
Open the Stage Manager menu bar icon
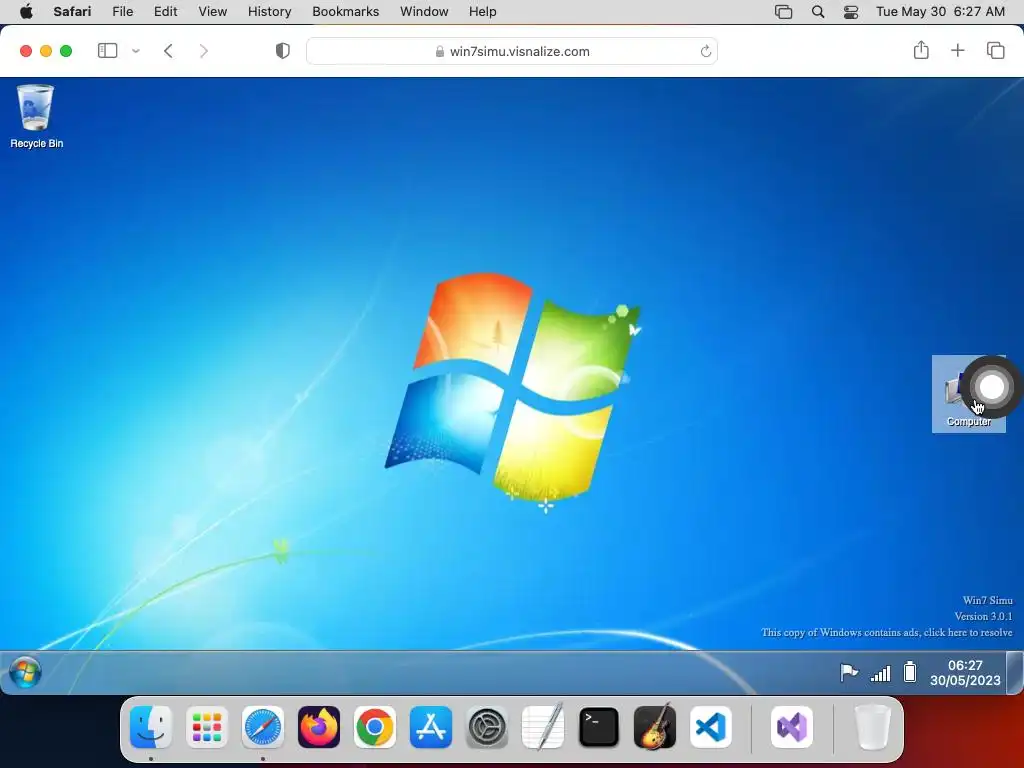coord(783,12)
